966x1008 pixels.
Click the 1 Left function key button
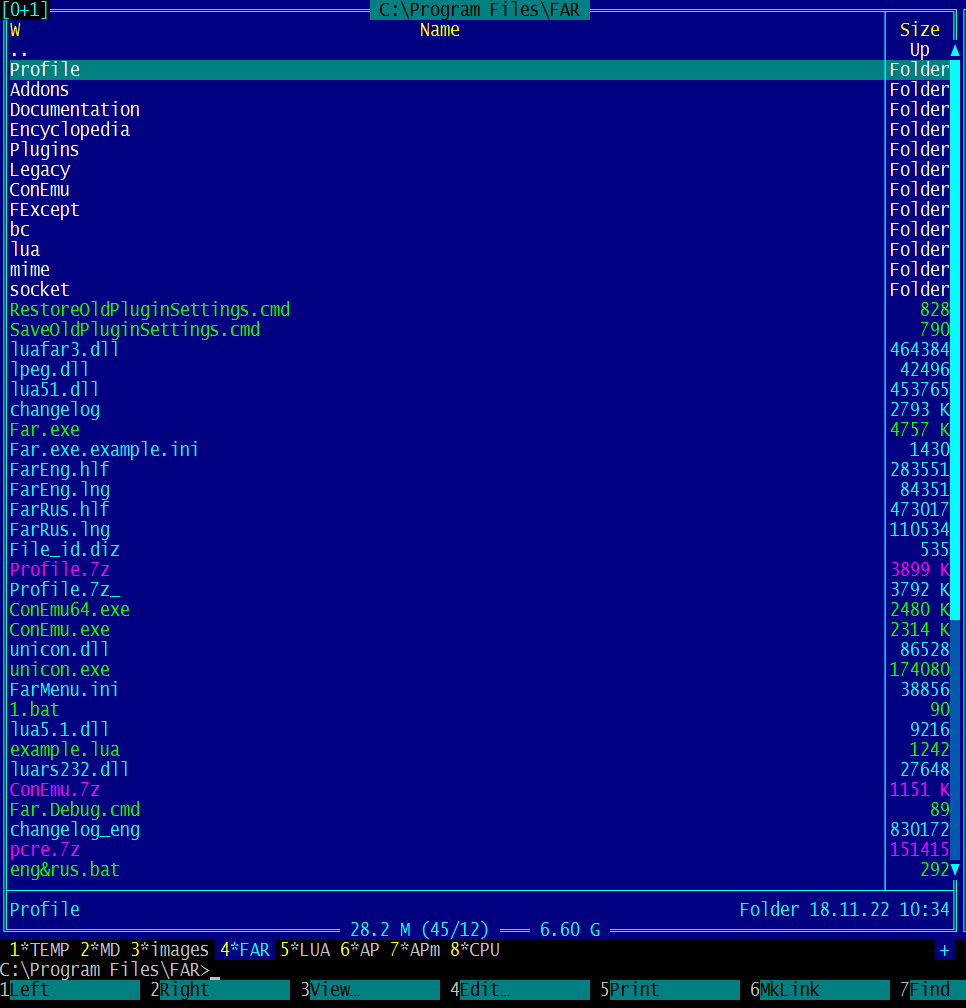[70, 989]
